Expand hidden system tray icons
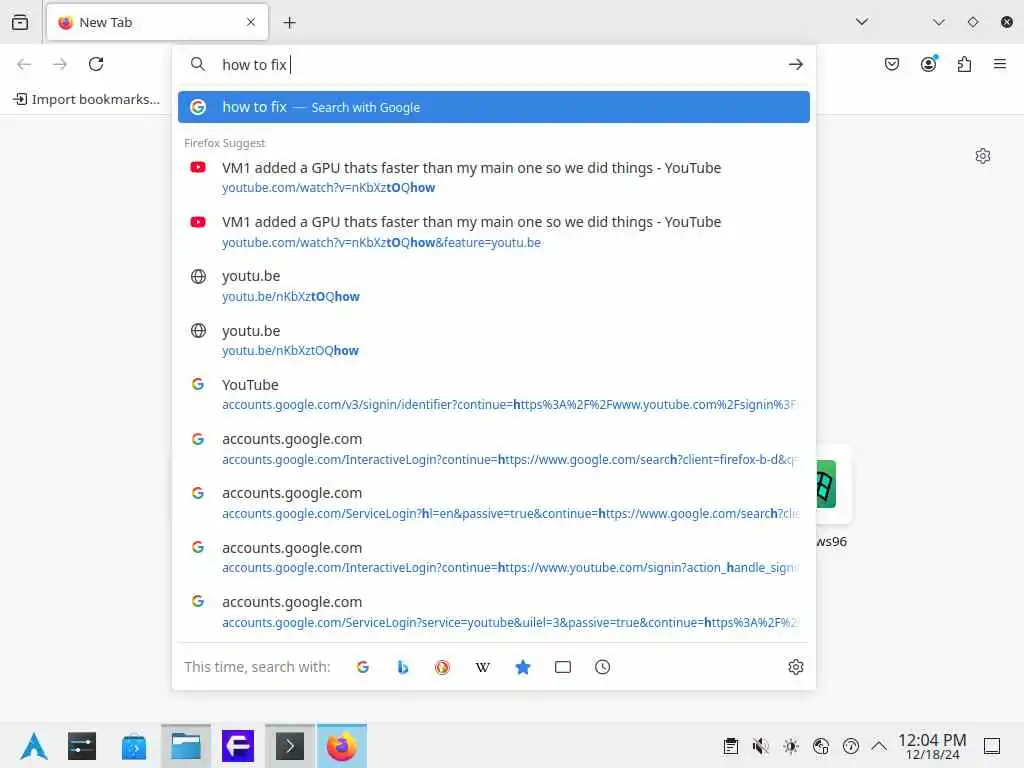This screenshot has height=768, width=1024. [x=879, y=746]
